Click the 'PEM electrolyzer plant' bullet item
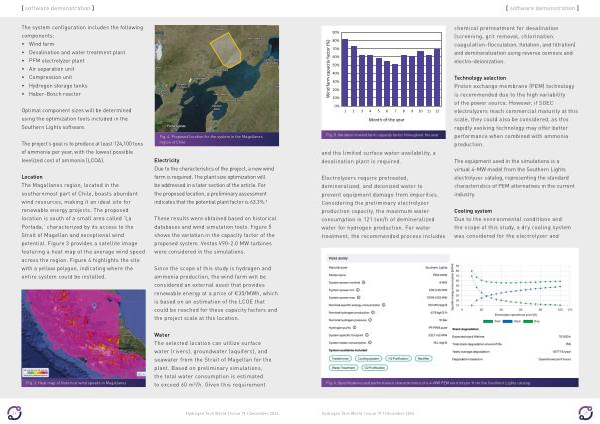This screenshot has height=424, width=600. (57, 60)
